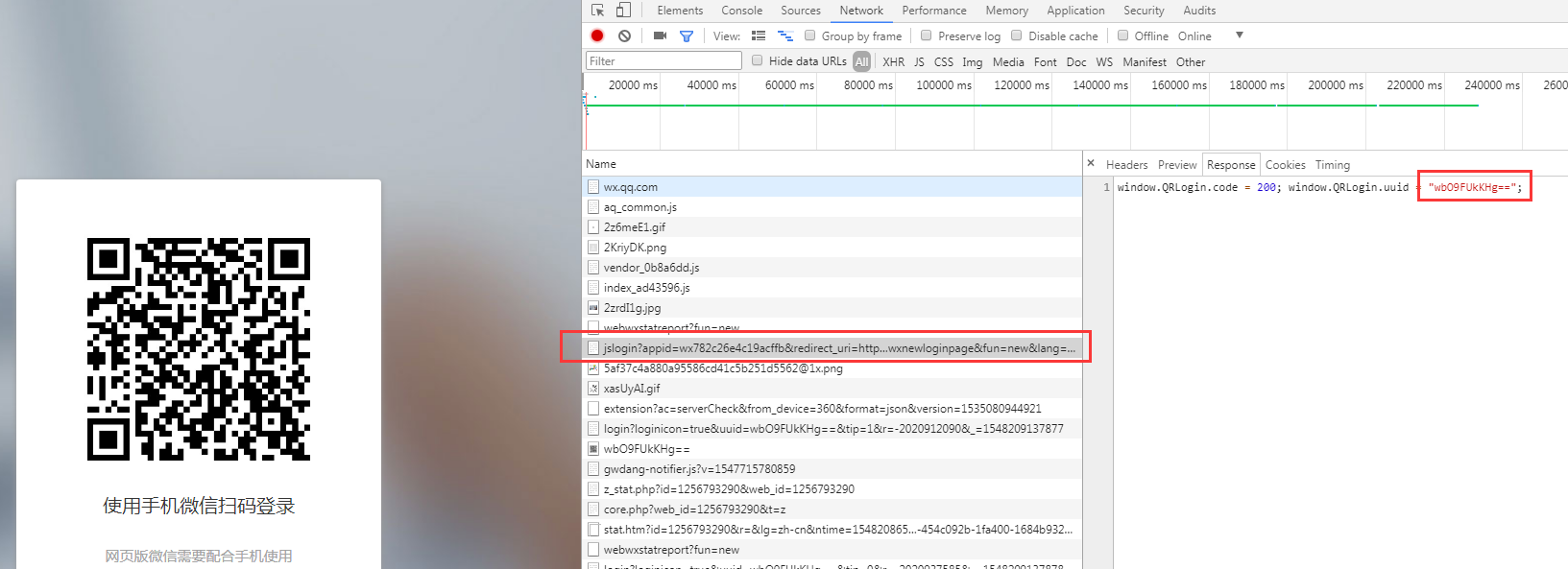Image resolution: width=1568 pixels, height=569 pixels.
Task: Click file icon beside aq_common.js
Action: click(x=593, y=207)
